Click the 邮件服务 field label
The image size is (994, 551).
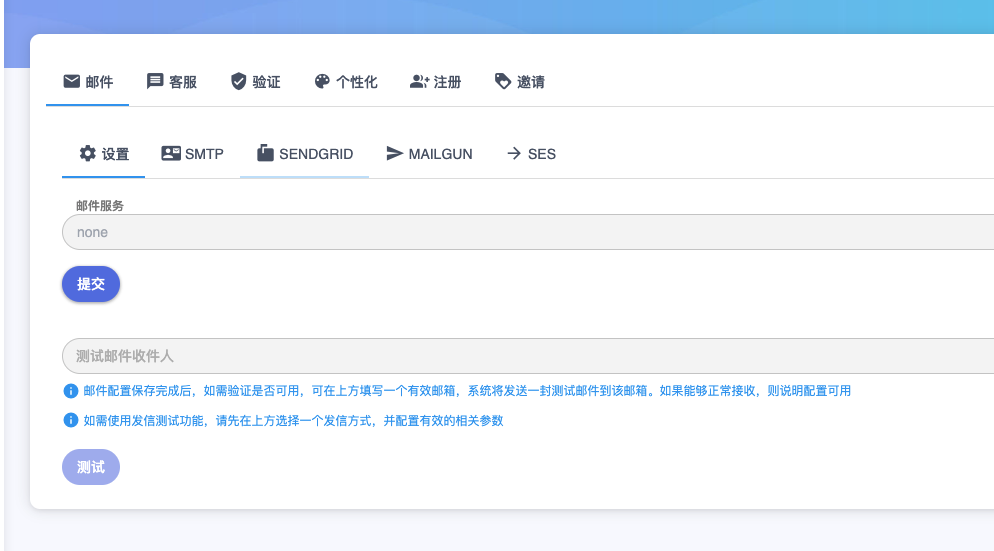pos(100,205)
